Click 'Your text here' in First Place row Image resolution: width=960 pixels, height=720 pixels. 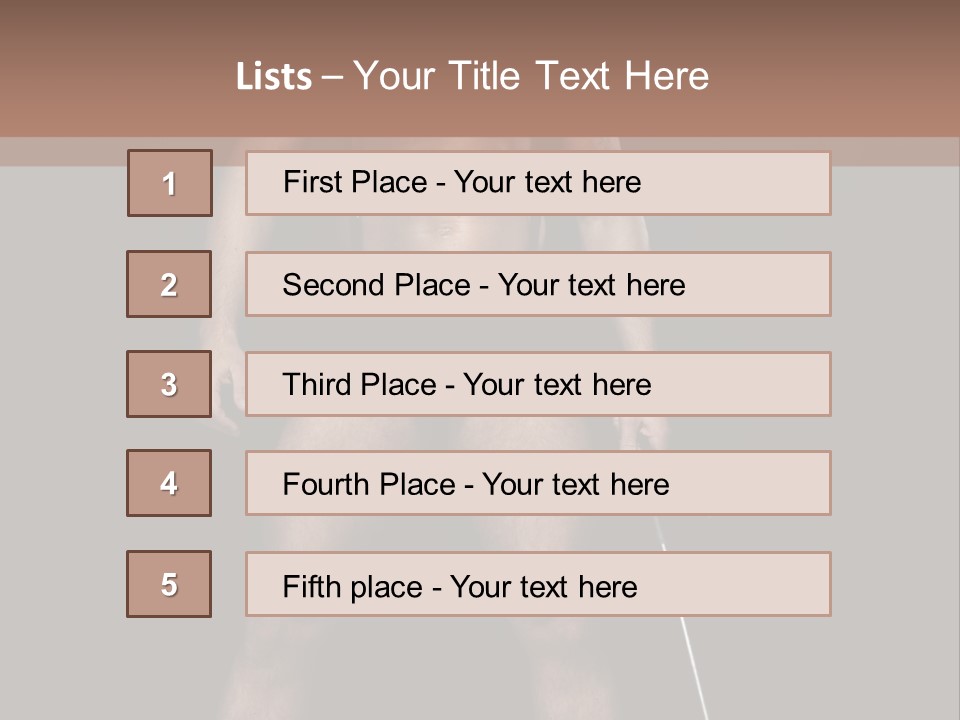point(548,182)
